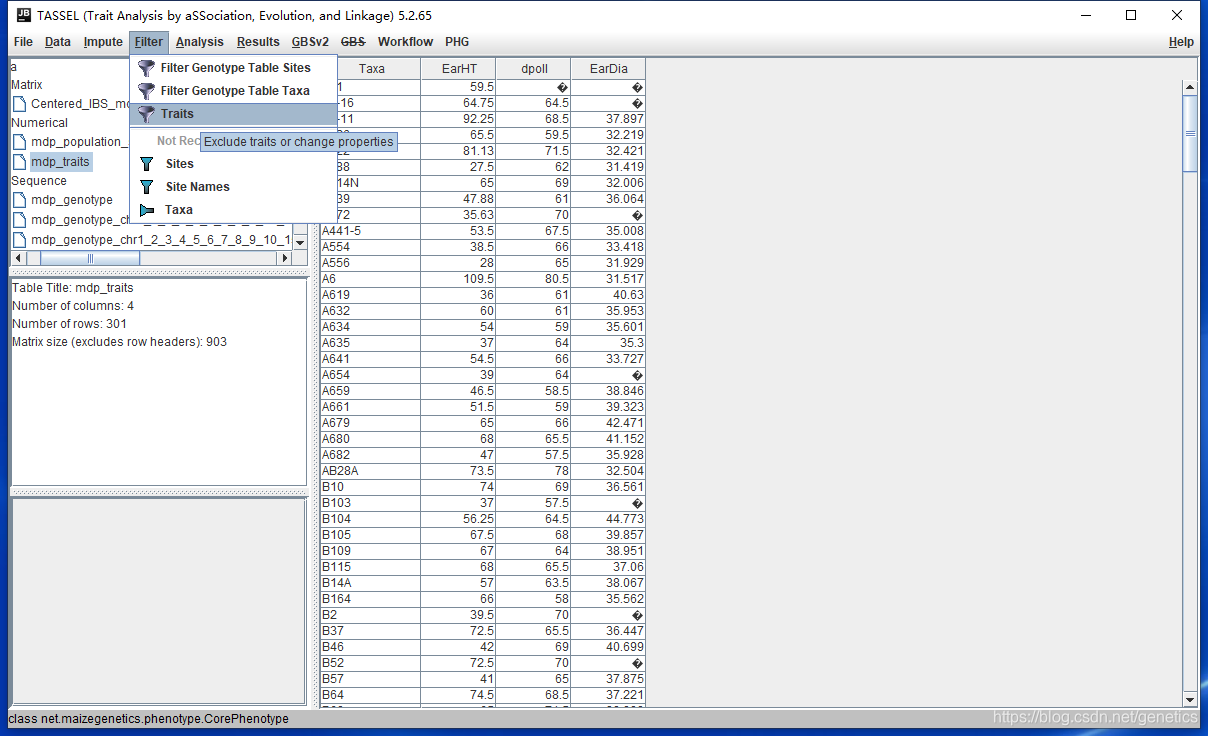Select the taxa cell AB28A
The width and height of the screenshot is (1208, 736).
(x=371, y=471)
